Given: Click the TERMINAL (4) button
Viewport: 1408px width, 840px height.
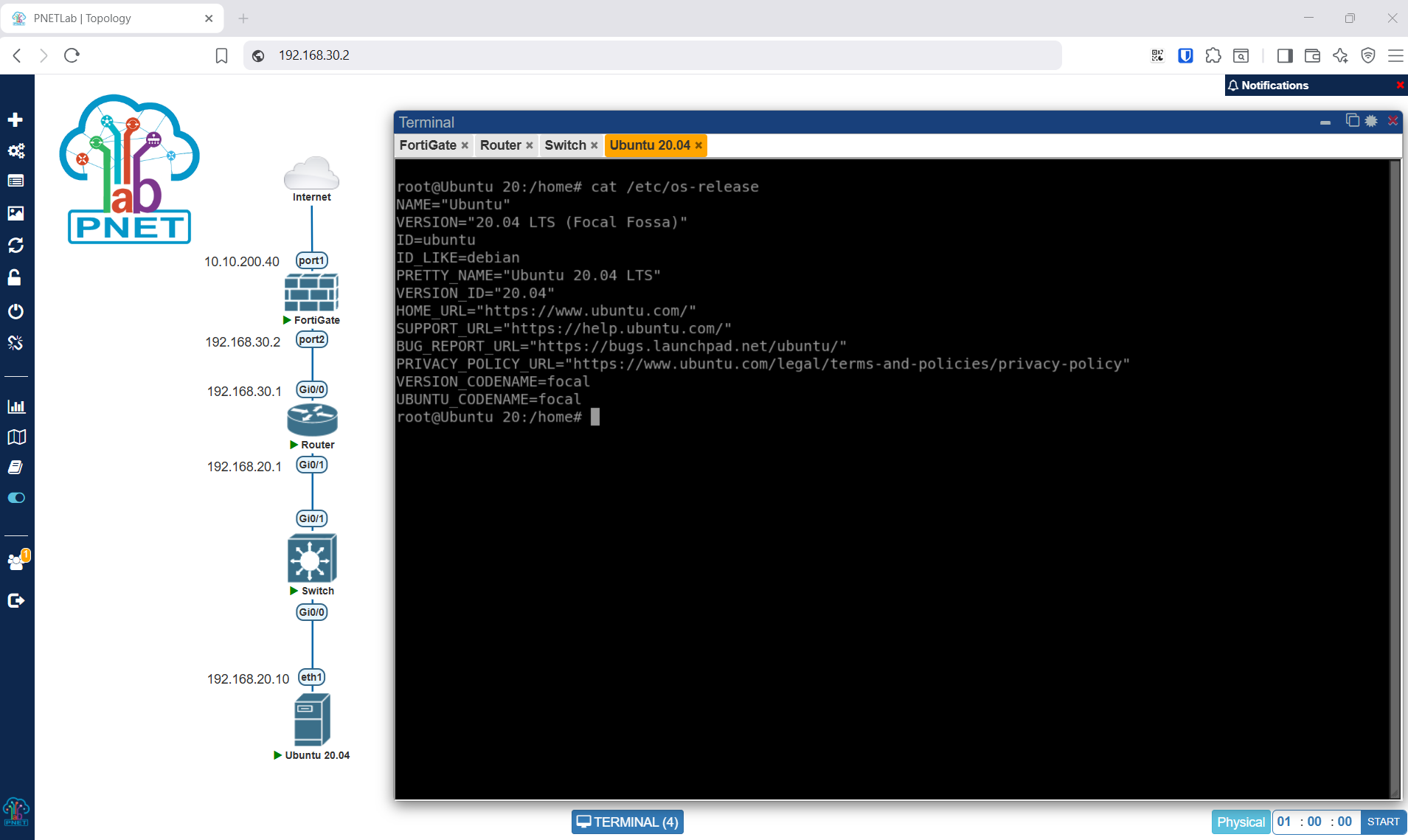Looking at the screenshot, I should [628, 822].
